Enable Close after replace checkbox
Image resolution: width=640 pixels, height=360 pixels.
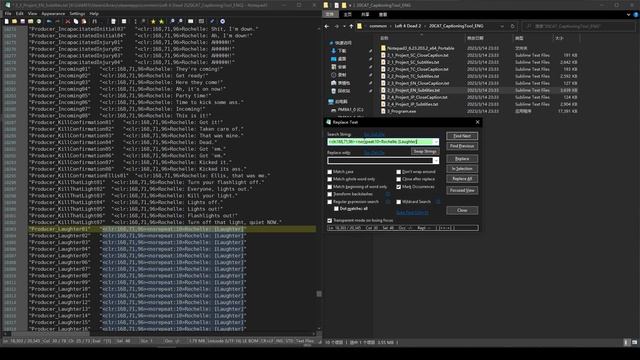(399, 179)
